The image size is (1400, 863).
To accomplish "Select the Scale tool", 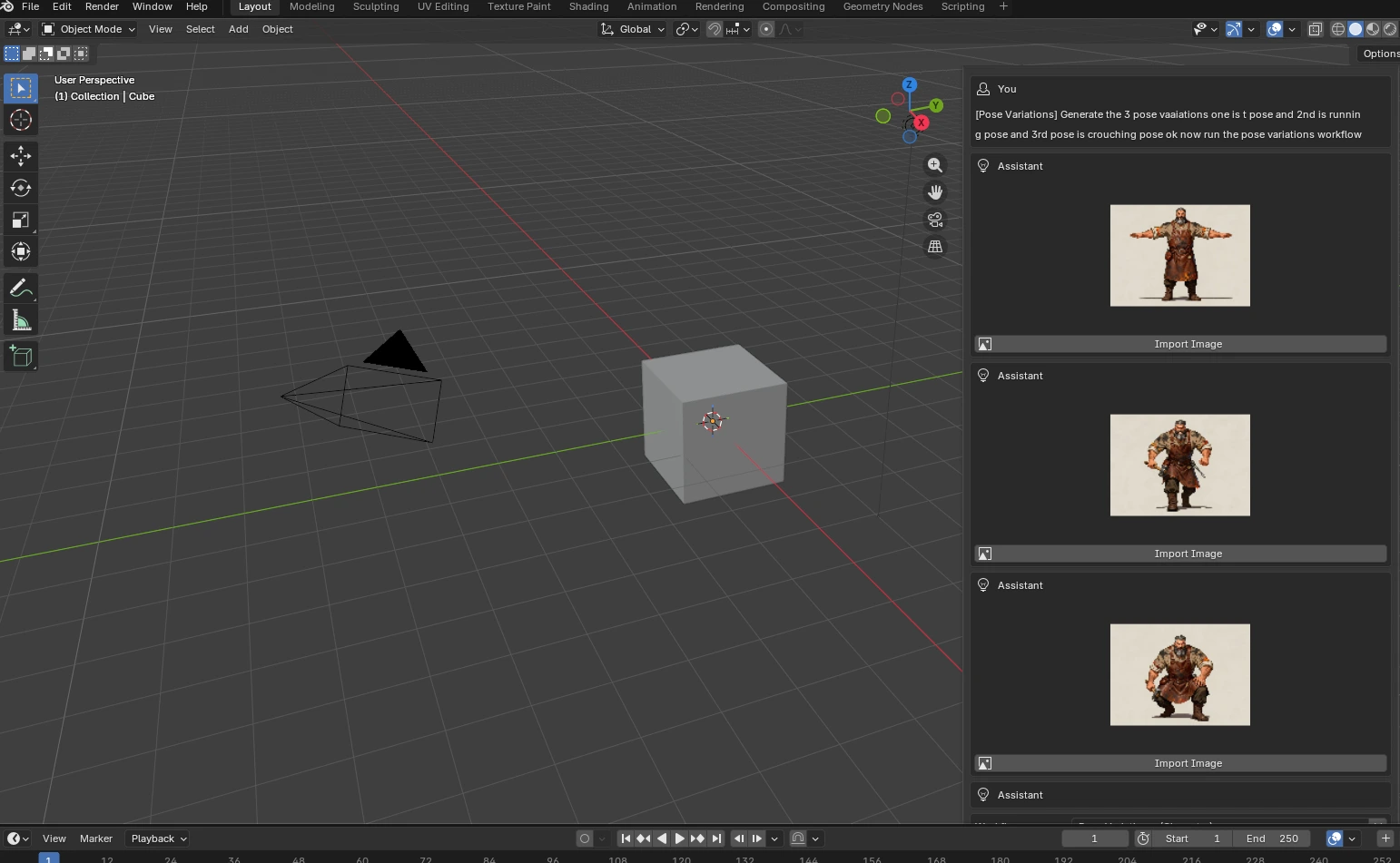I will pyautogui.click(x=21, y=220).
